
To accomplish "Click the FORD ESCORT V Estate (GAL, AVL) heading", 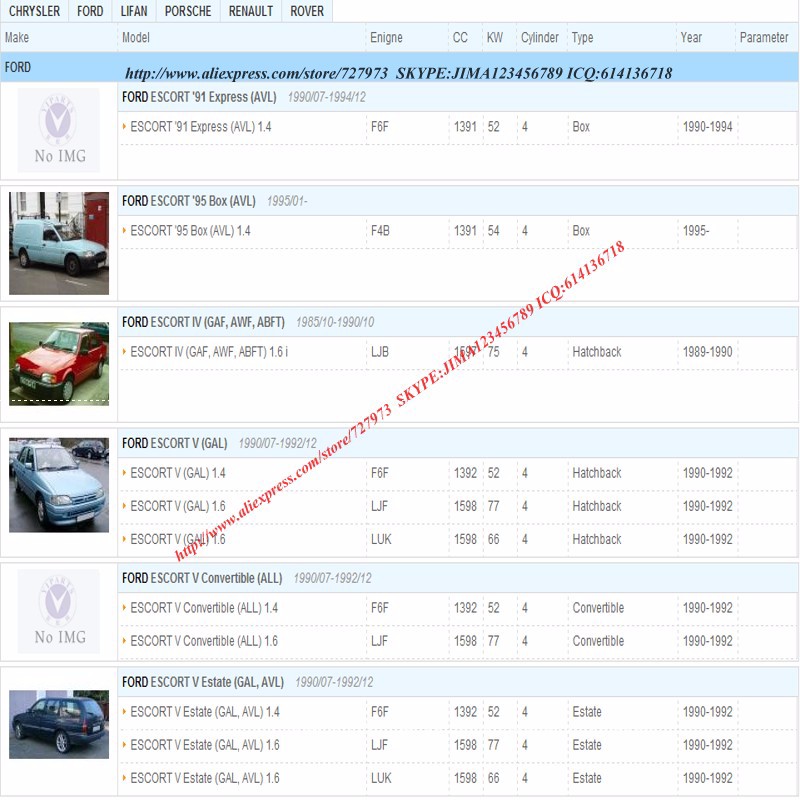I will coord(203,682).
